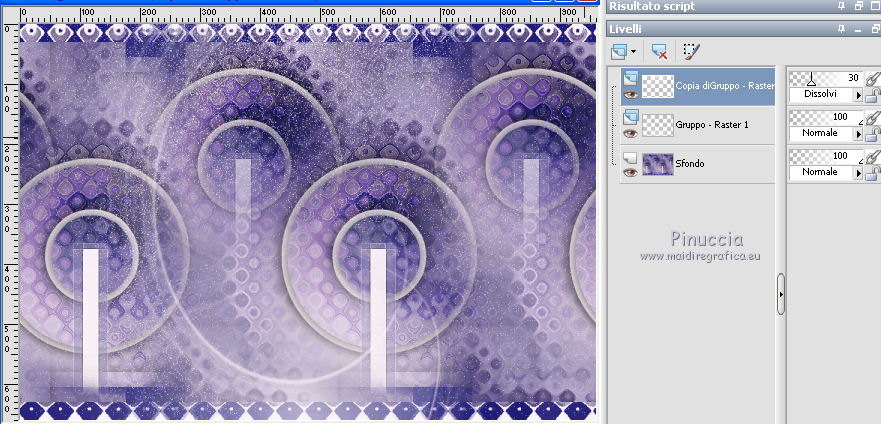The image size is (881, 424).
Task: Toggle lock transparency for Sfondo layer
Action: click(x=872, y=173)
